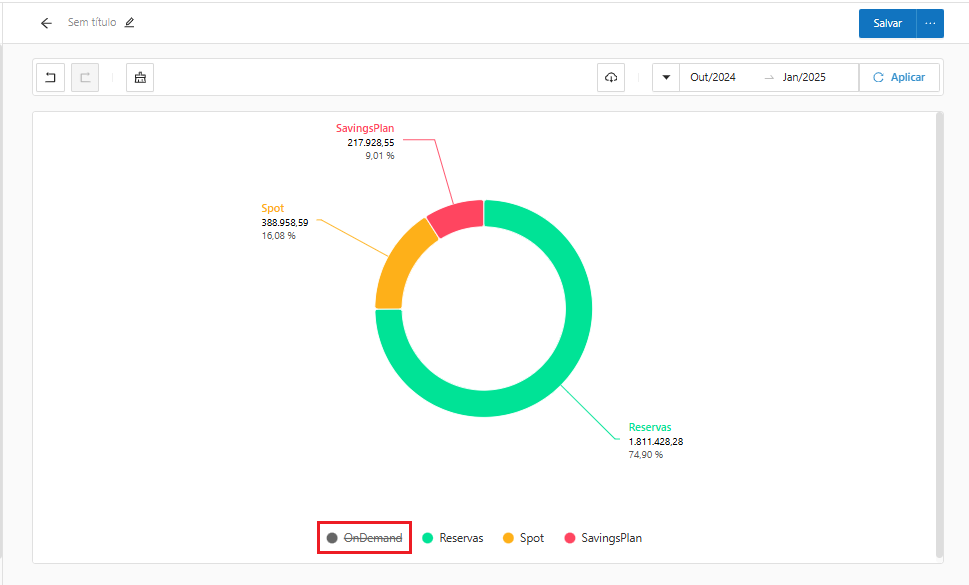
Task: Click the back arrow icon
Action: (46, 23)
